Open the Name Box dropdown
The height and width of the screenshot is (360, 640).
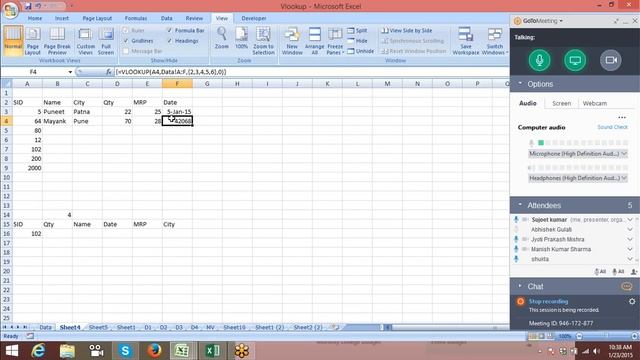click(70, 72)
